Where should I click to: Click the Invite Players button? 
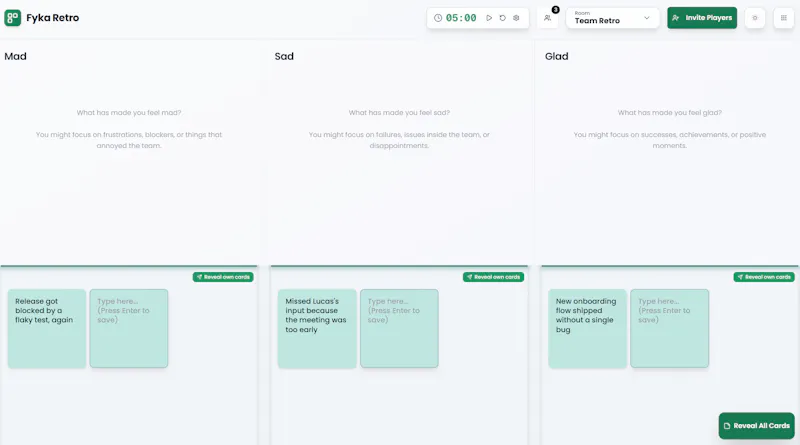(x=702, y=18)
